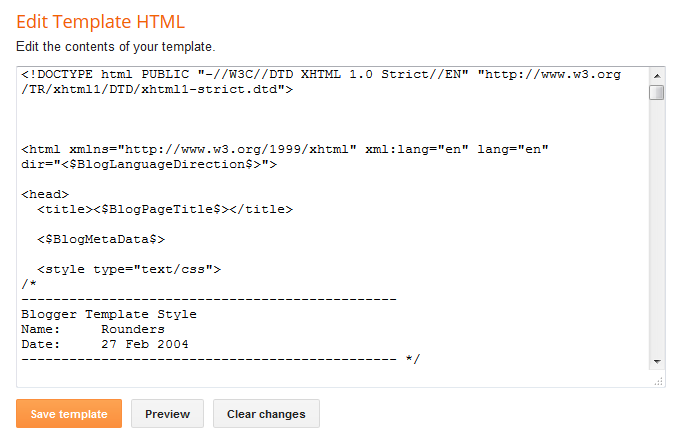Click the scrollbar thumb in the editor

pyautogui.click(x=657, y=92)
